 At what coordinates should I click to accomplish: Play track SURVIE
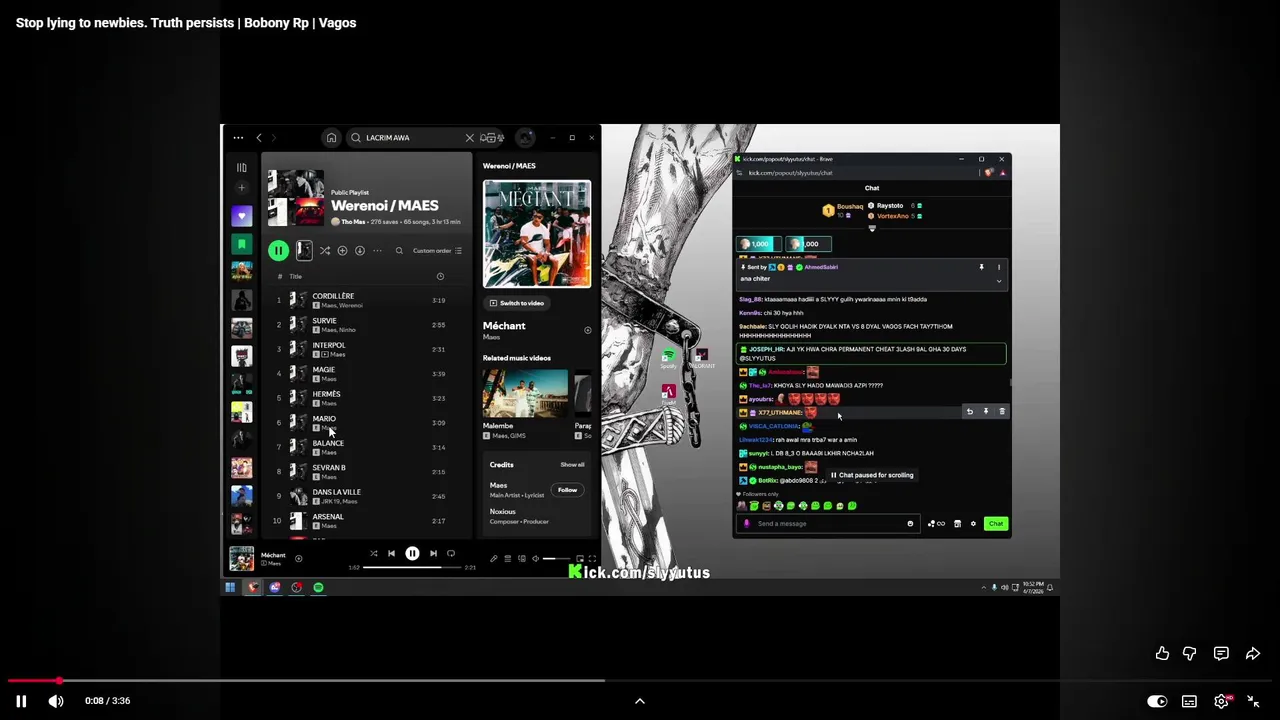pyautogui.click(x=365, y=325)
